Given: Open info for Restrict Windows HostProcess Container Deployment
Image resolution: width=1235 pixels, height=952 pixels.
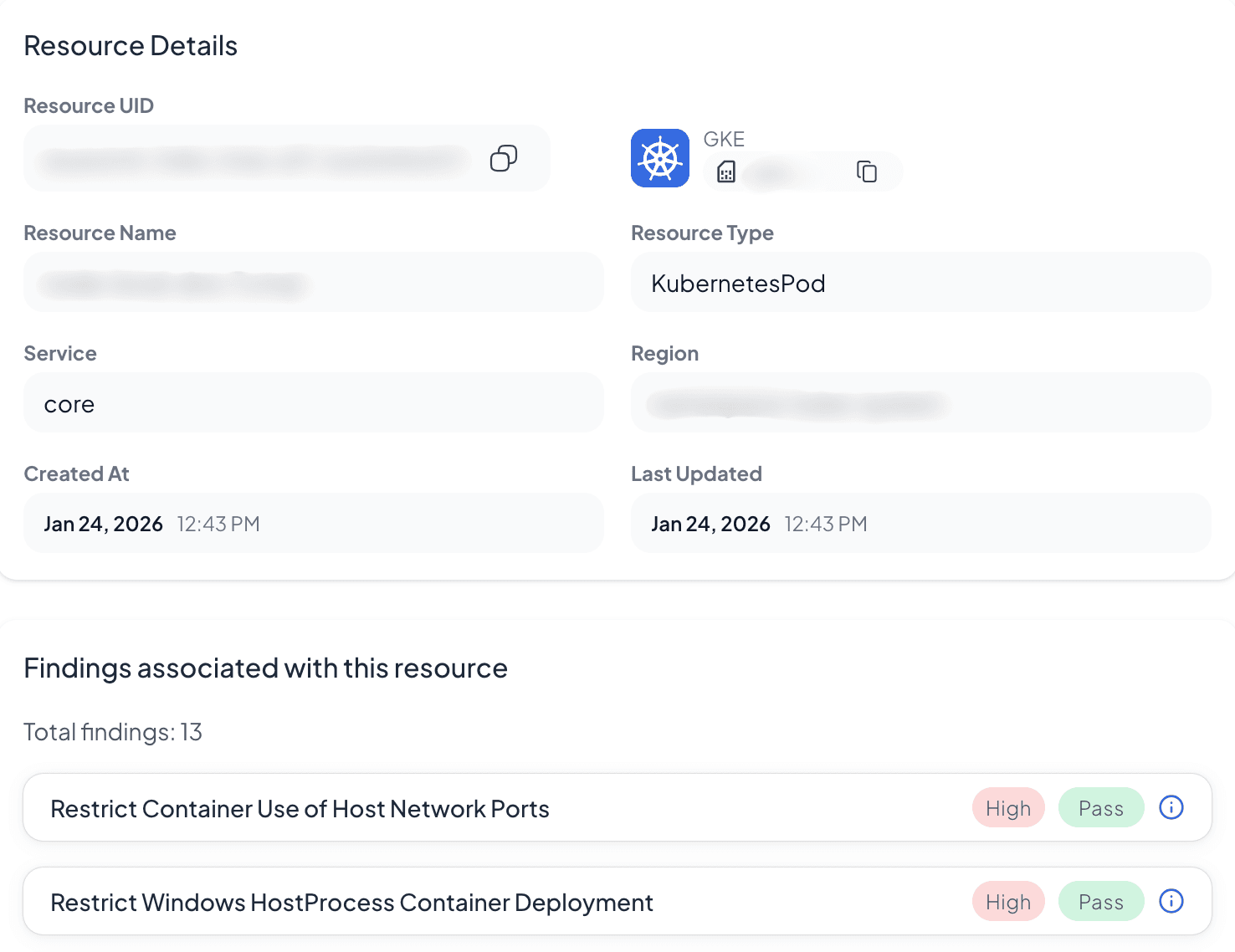Looking at the screenshot, I should pyautogui.click(x=1171, y=901).
